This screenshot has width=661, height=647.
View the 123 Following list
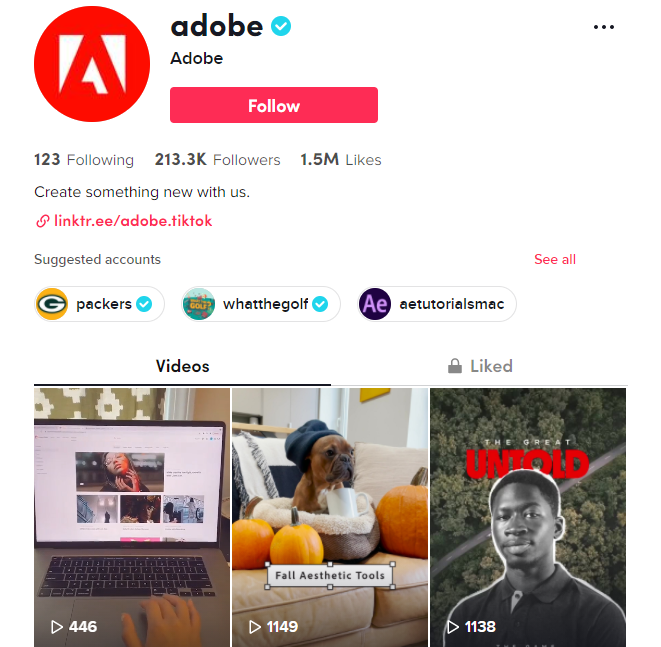coord(84,160)
